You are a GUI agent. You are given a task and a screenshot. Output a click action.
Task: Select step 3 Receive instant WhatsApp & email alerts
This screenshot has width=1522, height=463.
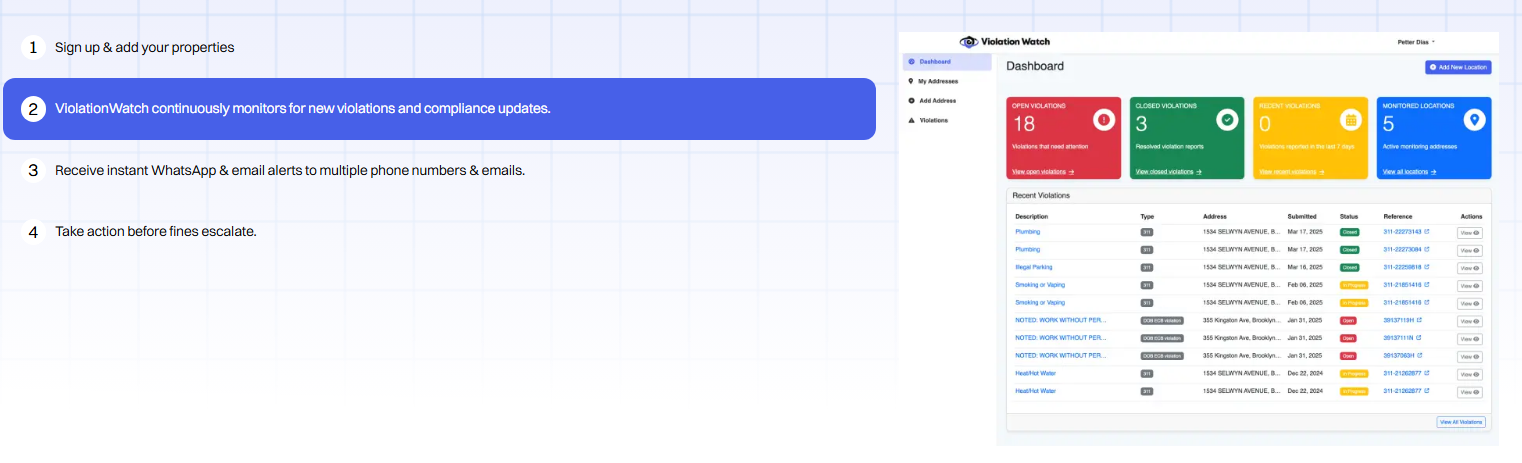[273, 171]
